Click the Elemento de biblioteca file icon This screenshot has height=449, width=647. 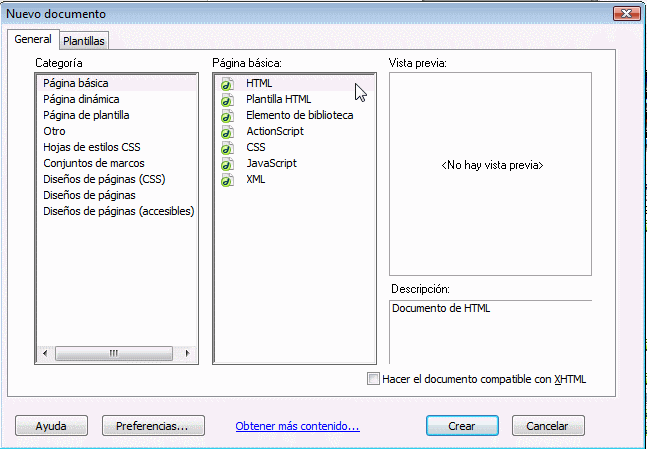[227, 116]
